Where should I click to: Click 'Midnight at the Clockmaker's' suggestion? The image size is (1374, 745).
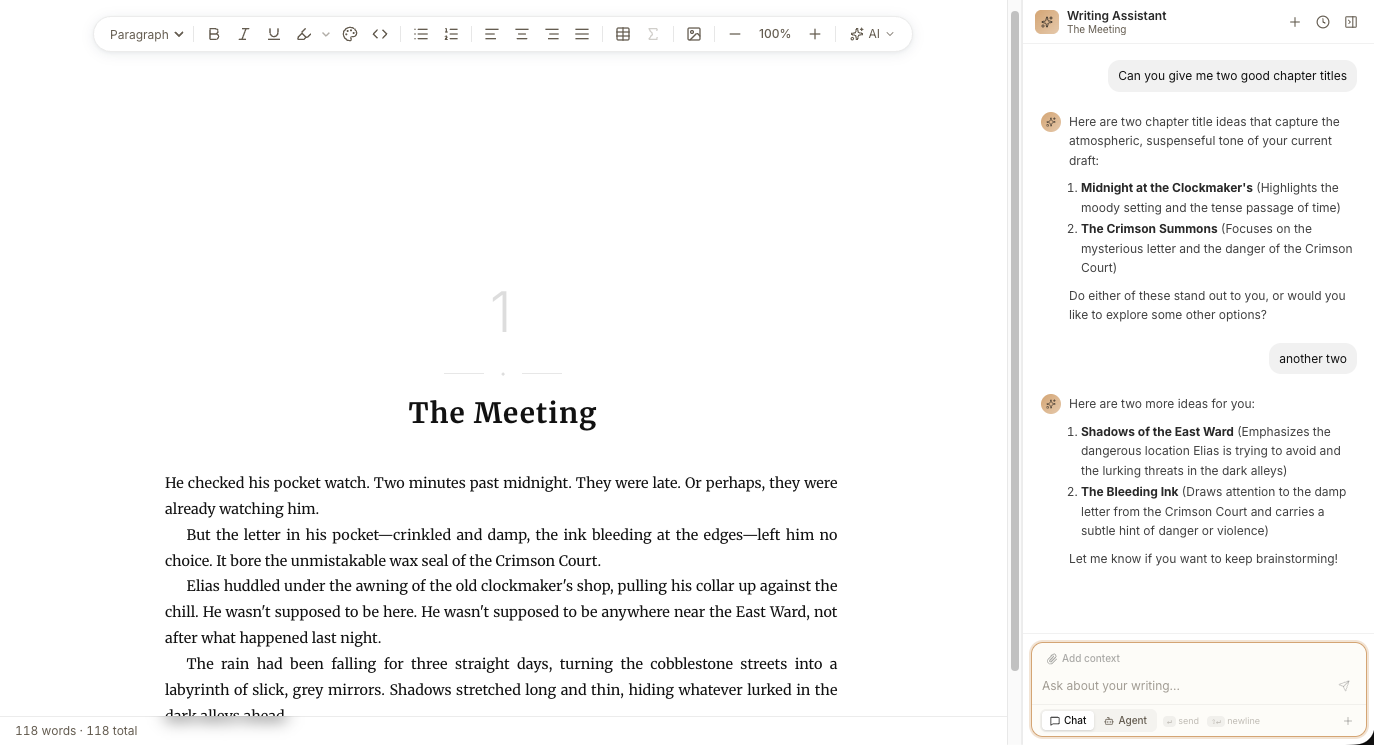(1166, 188)
